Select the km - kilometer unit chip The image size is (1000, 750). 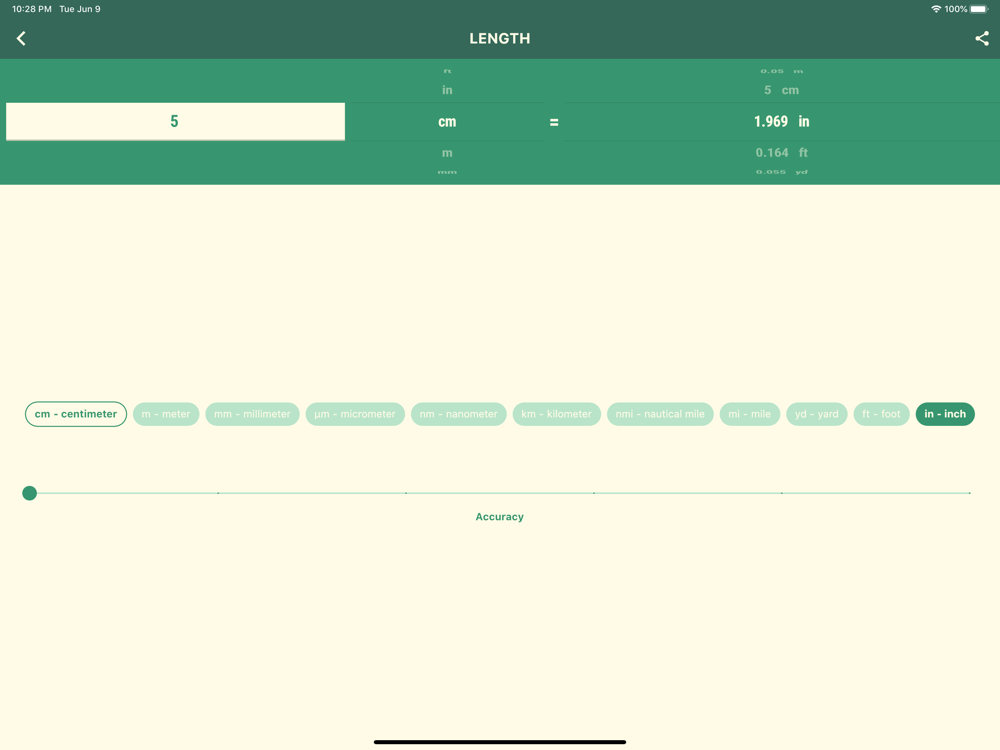pyautogui.click(x=556, y=414)
